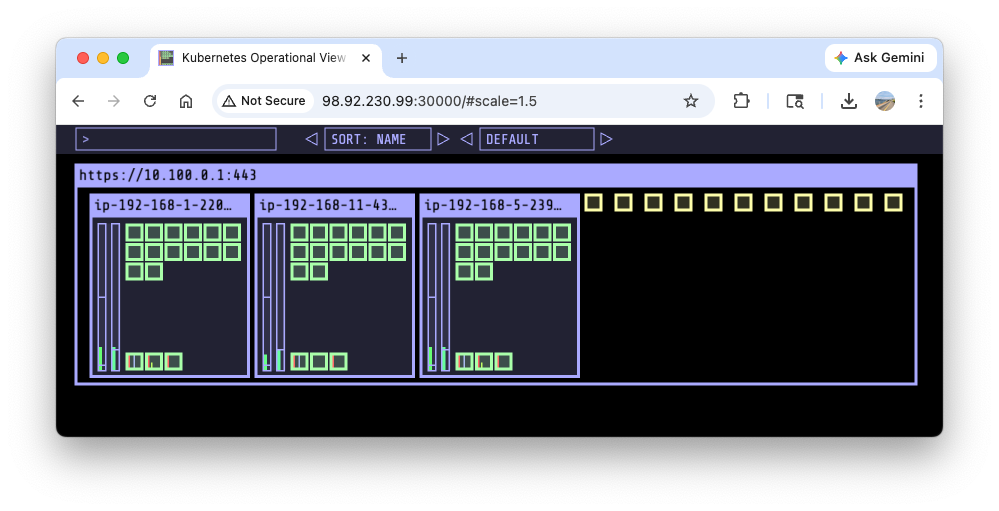Screen dimensions: 999x511
Task: Click the Ask Gemini button
Action: point(880,58)
